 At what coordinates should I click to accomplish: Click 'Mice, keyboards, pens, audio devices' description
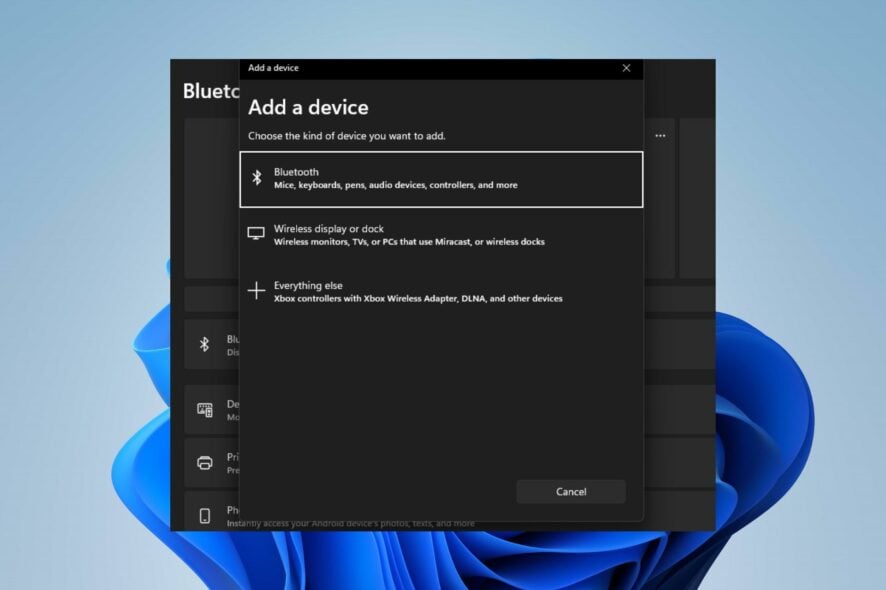(396, 185)
